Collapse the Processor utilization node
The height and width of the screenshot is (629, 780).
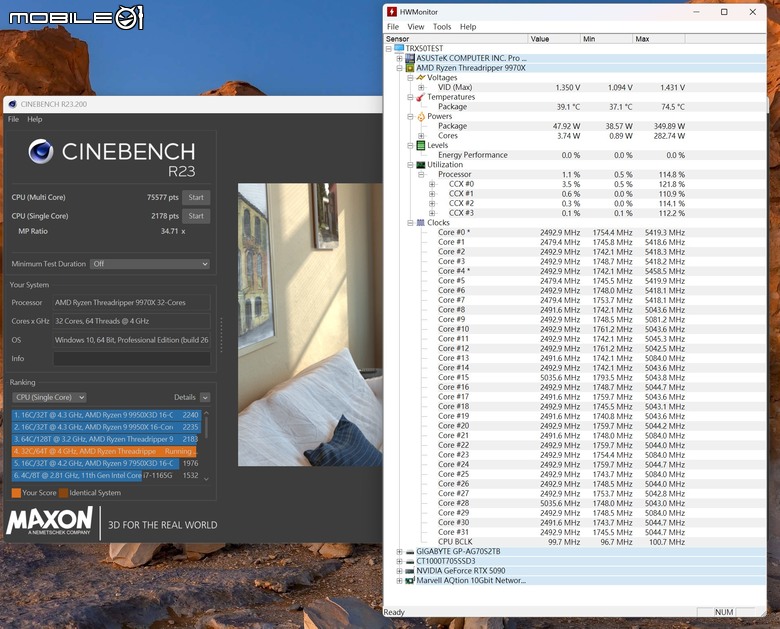point(421,175)
